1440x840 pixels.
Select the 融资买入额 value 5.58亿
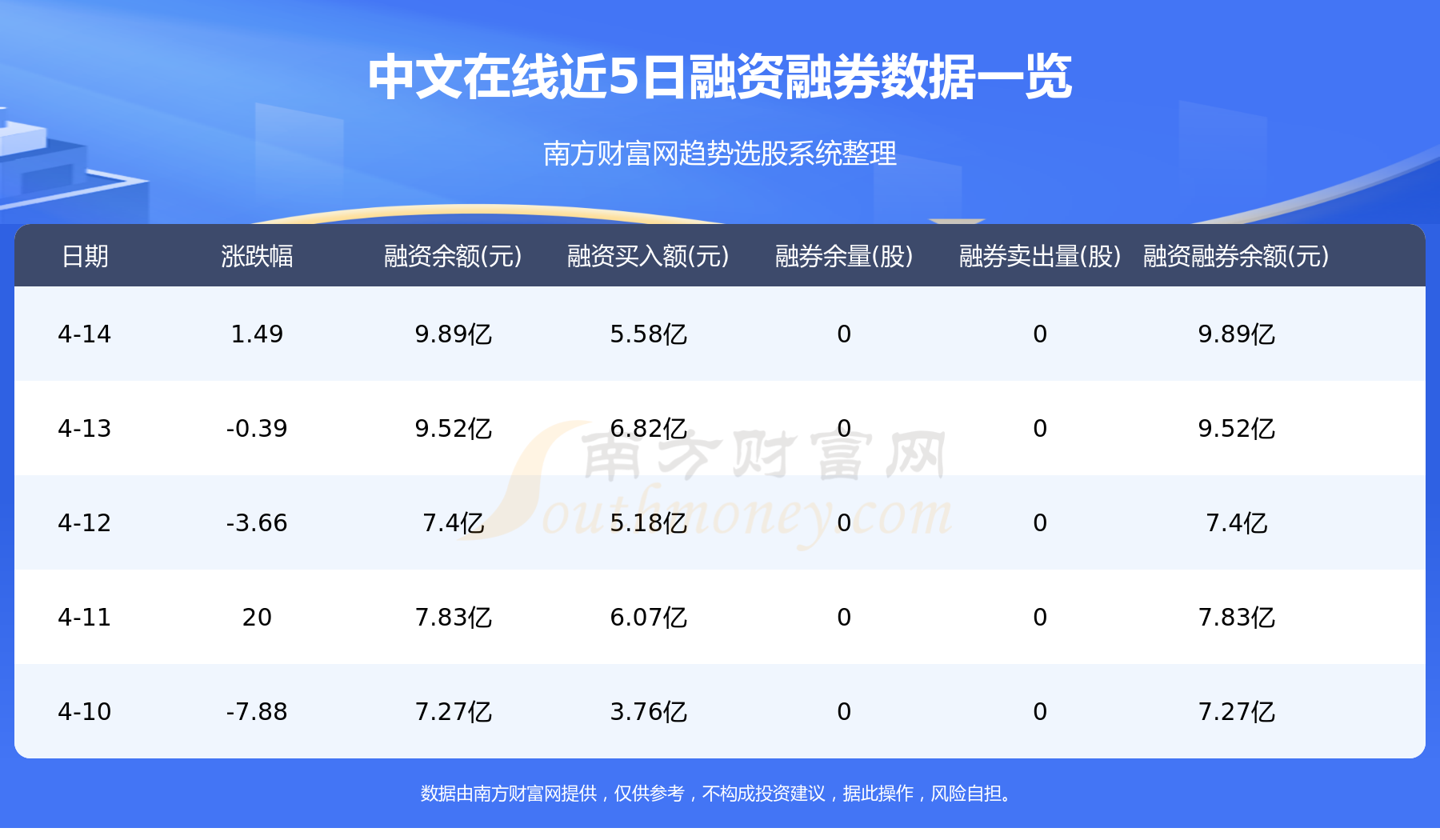coord(649,334)
